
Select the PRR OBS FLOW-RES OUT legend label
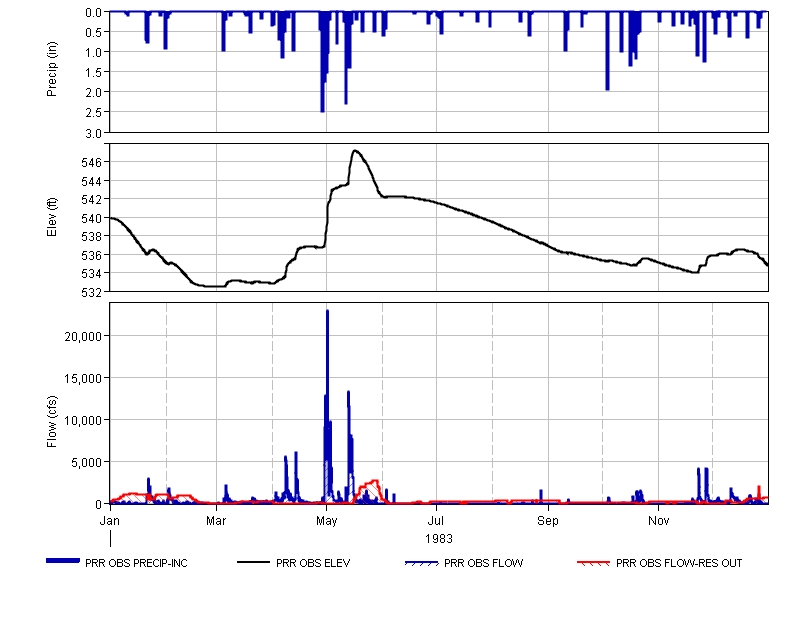[x=679, y=563]
